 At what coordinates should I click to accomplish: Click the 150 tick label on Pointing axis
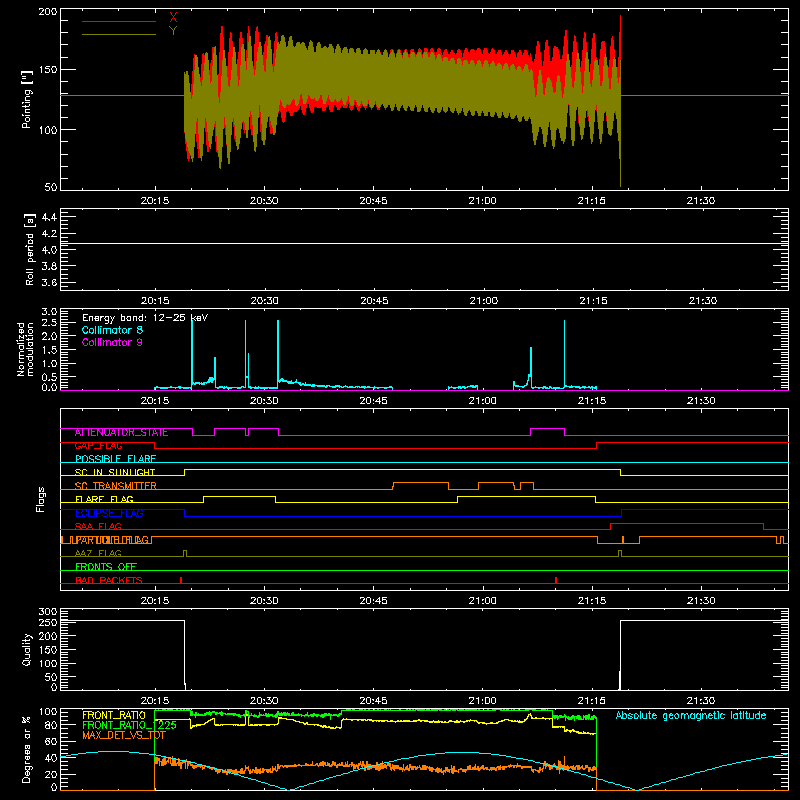click(48, 70)
